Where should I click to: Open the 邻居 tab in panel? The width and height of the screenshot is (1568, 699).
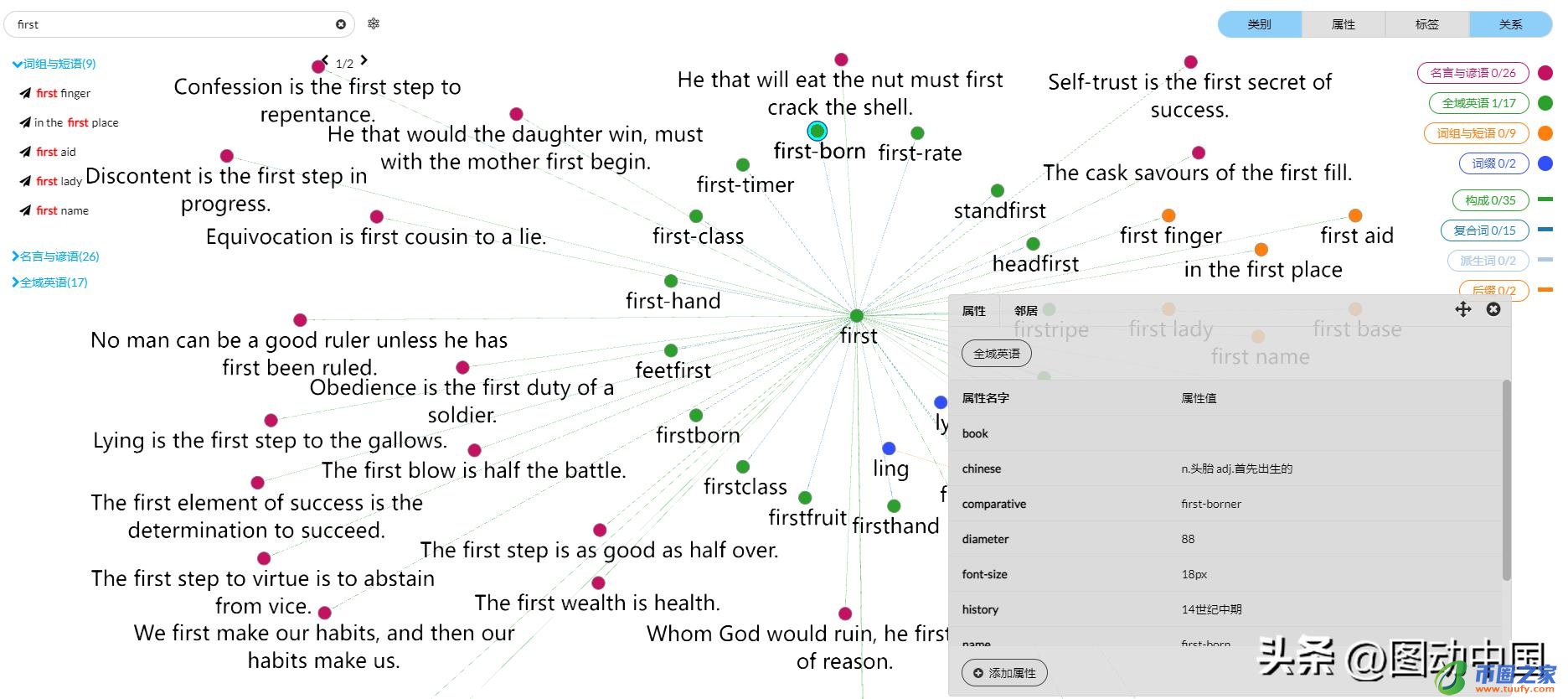(1025, 311)
